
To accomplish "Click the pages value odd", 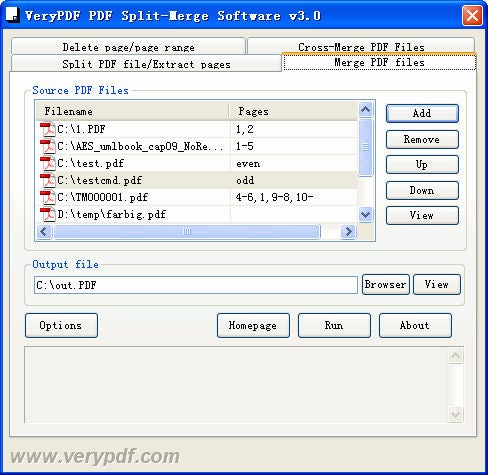I will coord(245,180).
